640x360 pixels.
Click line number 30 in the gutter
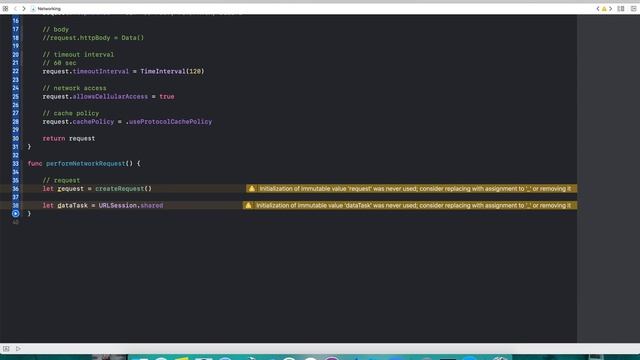pyautogui.click(x=16, y=138)
